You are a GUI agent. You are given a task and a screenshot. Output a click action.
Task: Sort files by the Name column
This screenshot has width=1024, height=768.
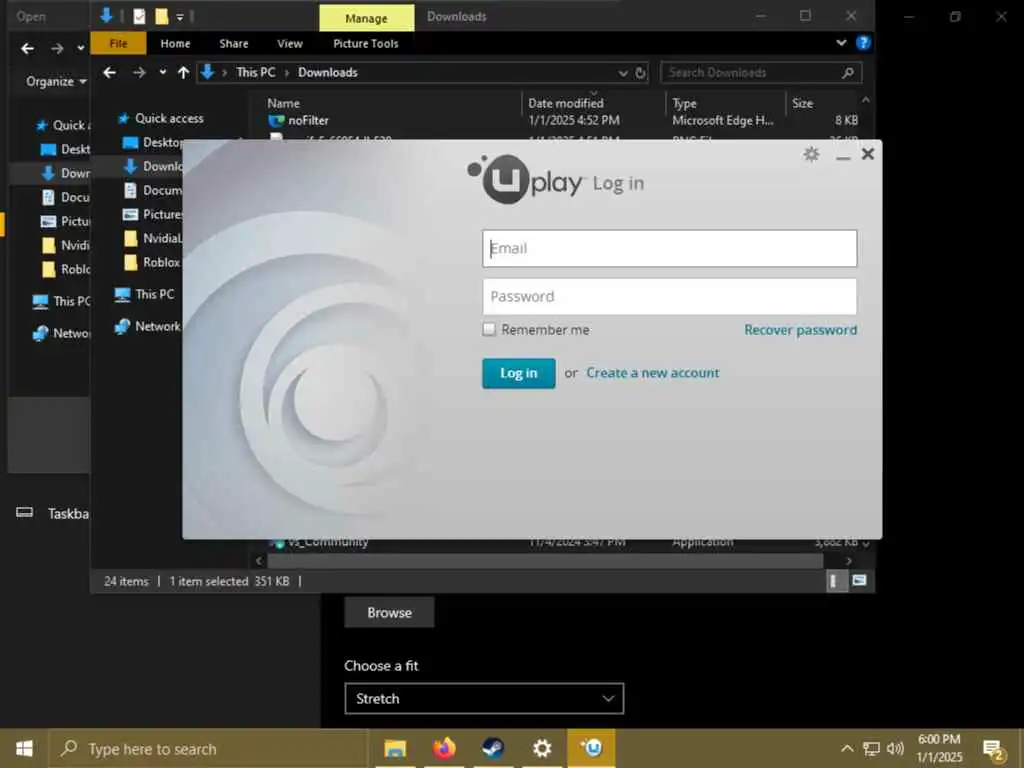click(x=283, y=103)
